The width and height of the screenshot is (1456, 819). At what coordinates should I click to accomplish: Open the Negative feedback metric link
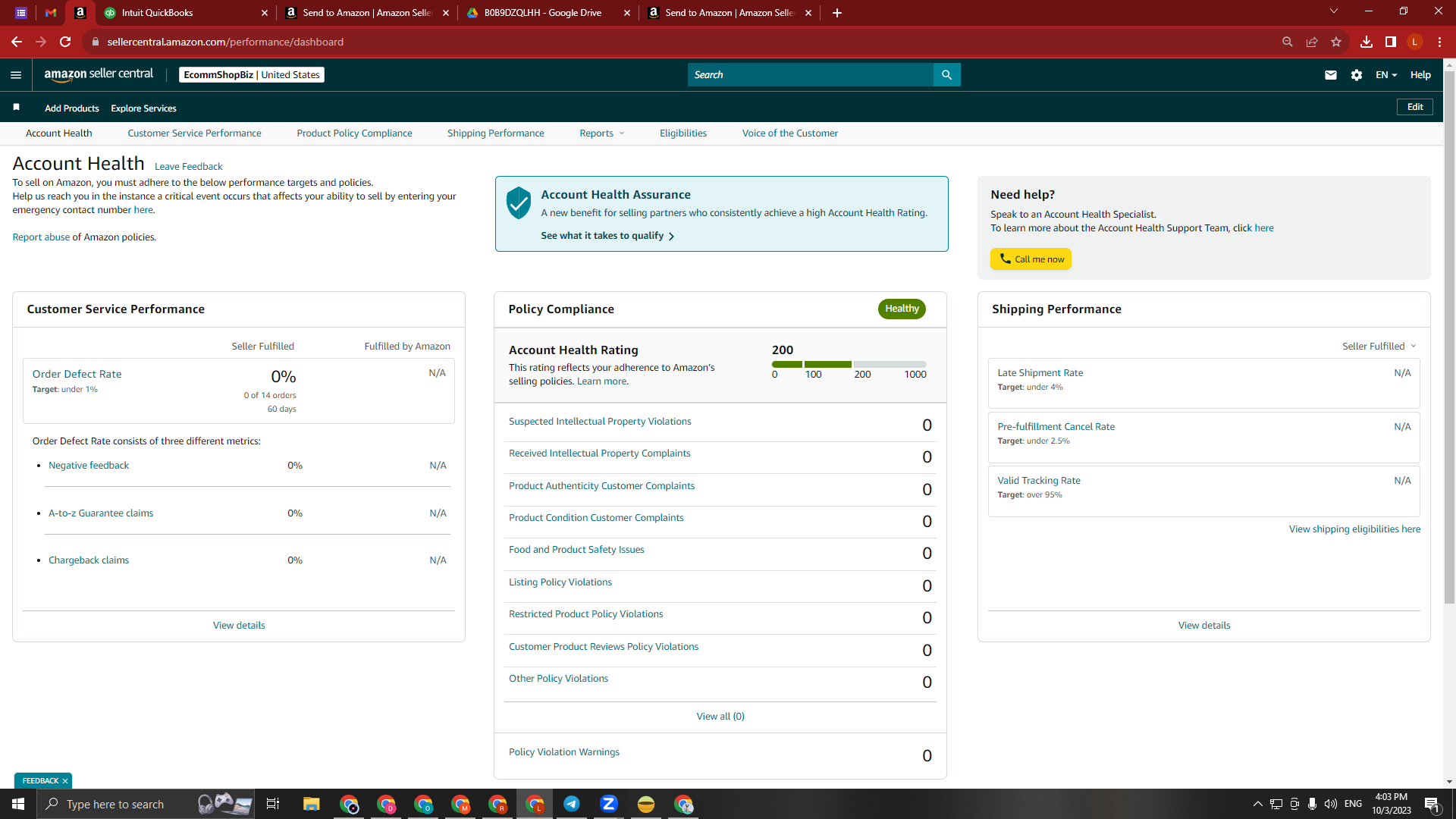point(89,465)
